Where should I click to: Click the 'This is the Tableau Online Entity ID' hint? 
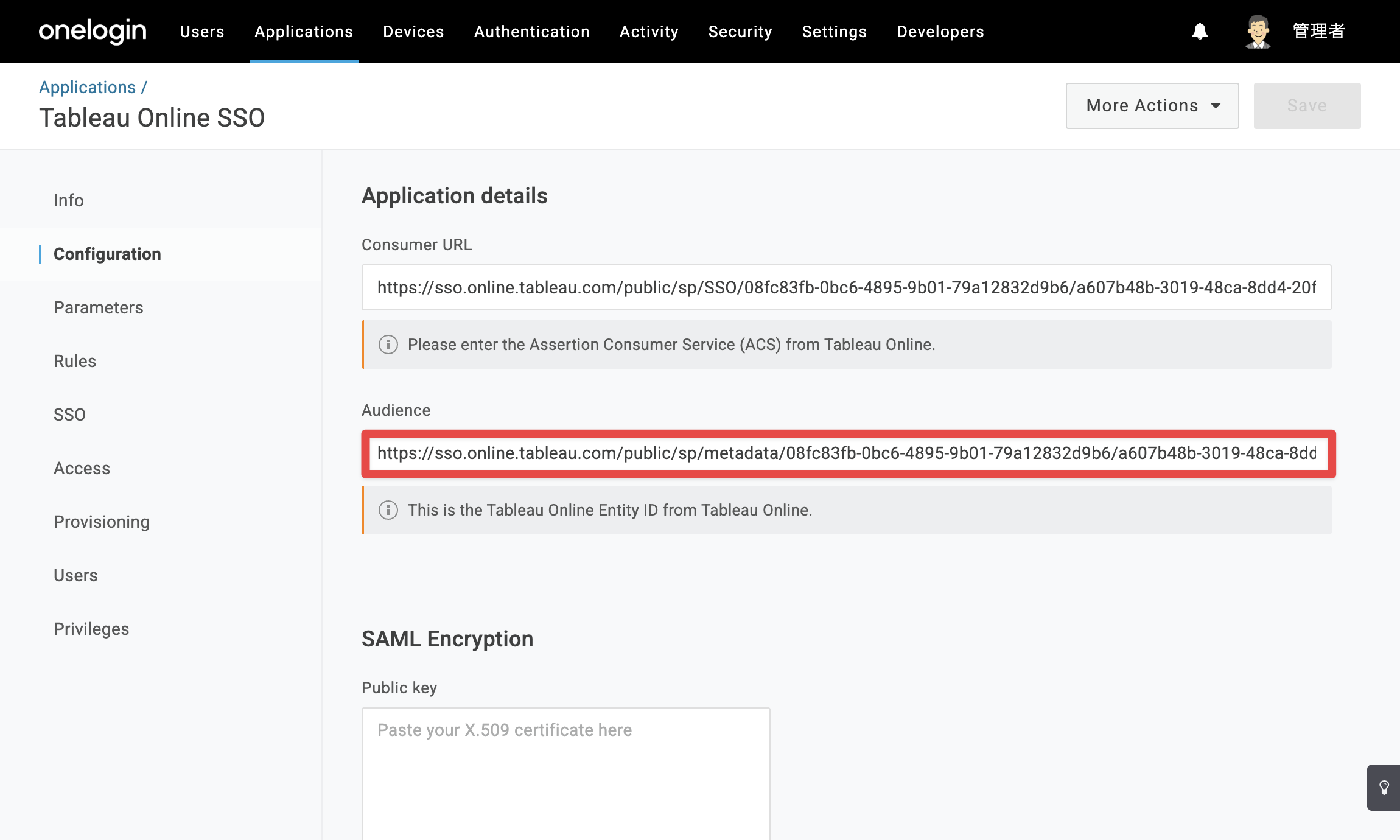pos(610,510)
